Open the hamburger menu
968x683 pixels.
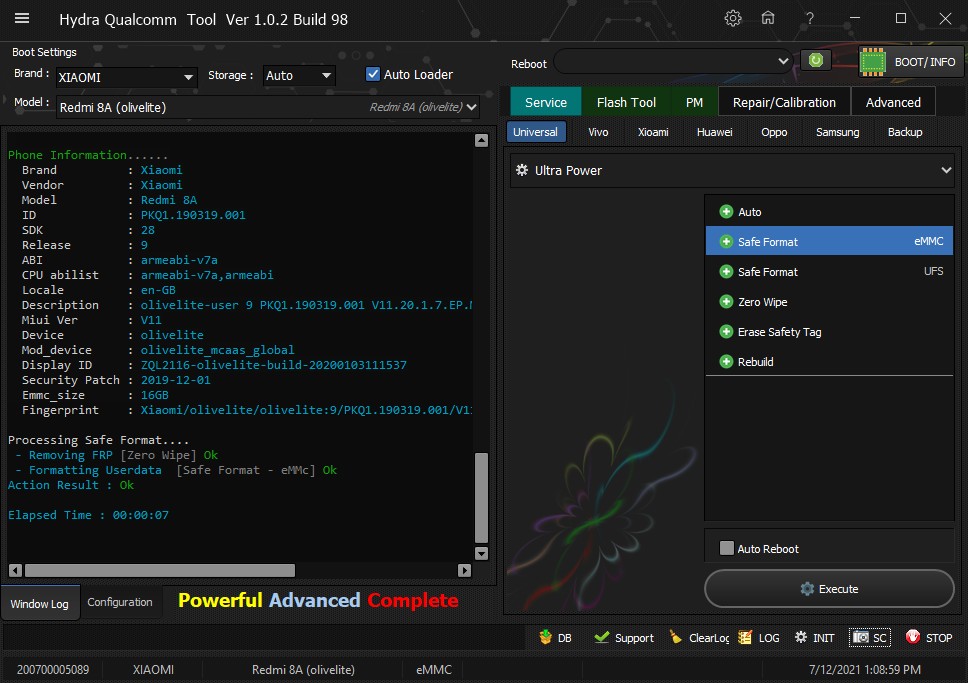[22, 19]
